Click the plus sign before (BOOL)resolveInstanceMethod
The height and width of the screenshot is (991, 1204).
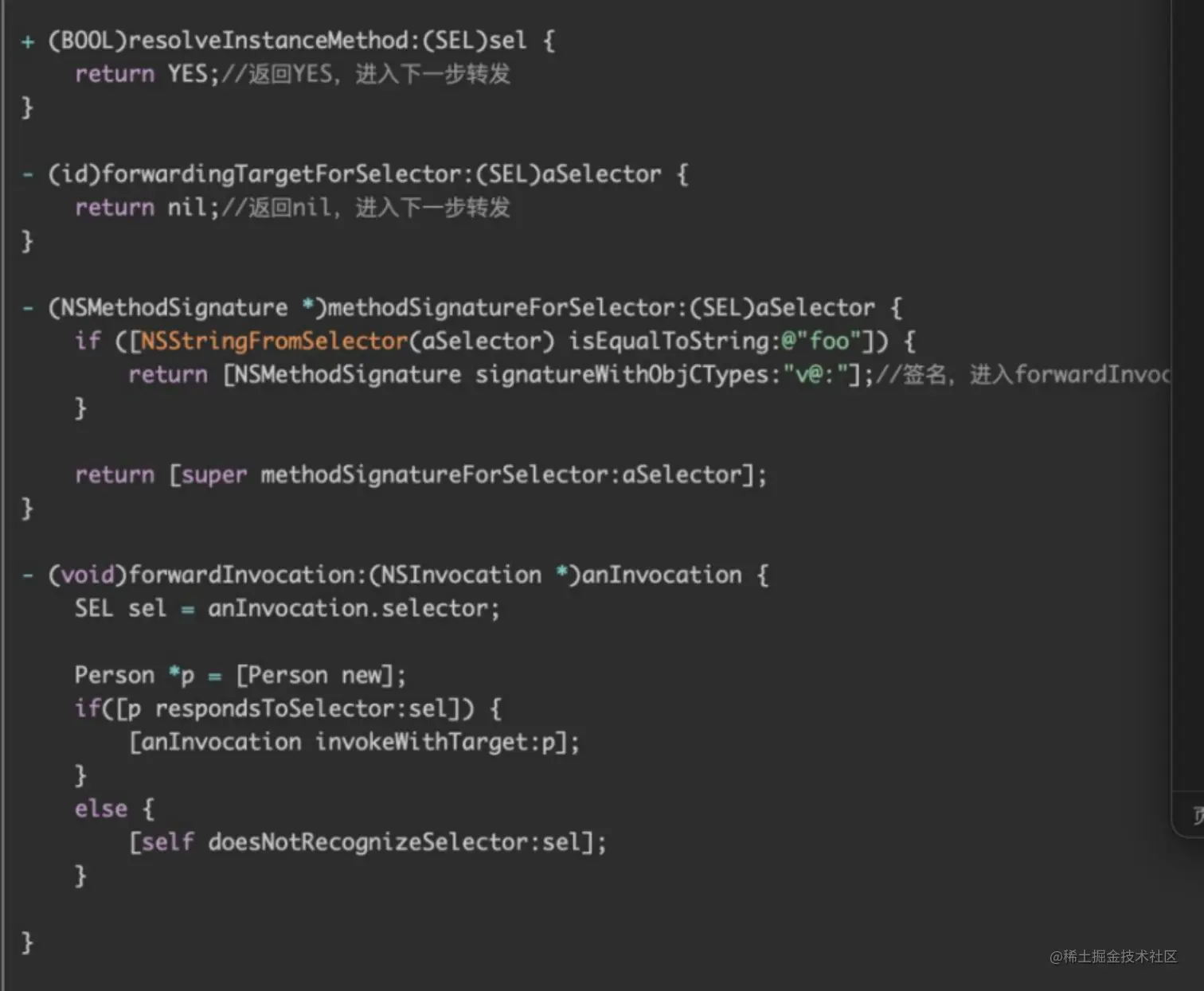click(x=28, y=41)
